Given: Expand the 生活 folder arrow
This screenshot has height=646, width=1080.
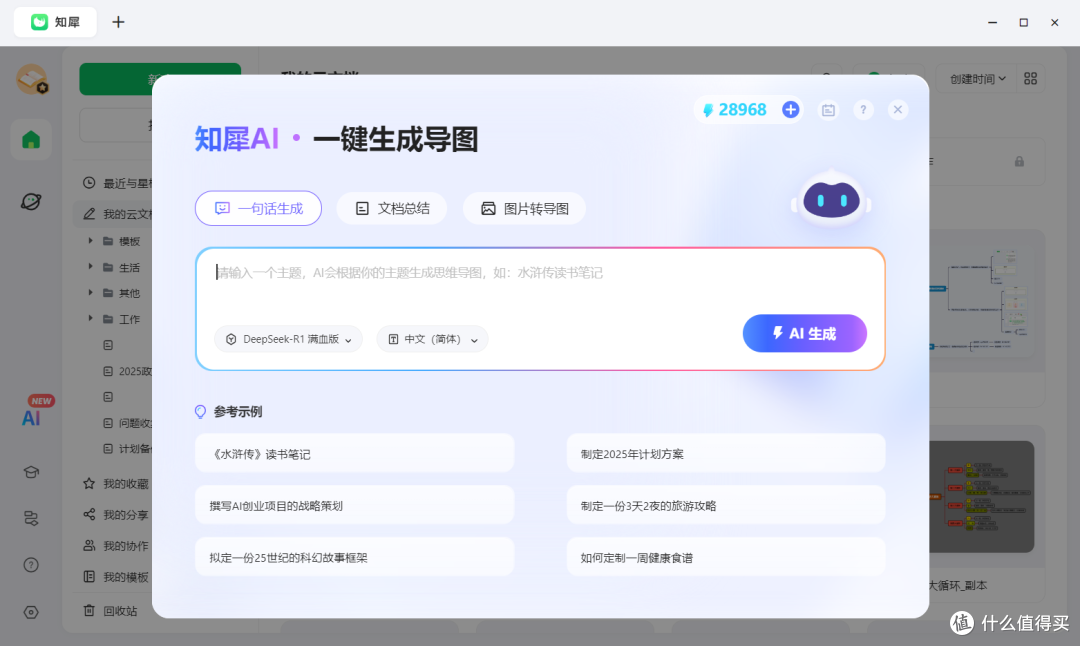Looking at the screenshot, I should (x=90, y=267).
